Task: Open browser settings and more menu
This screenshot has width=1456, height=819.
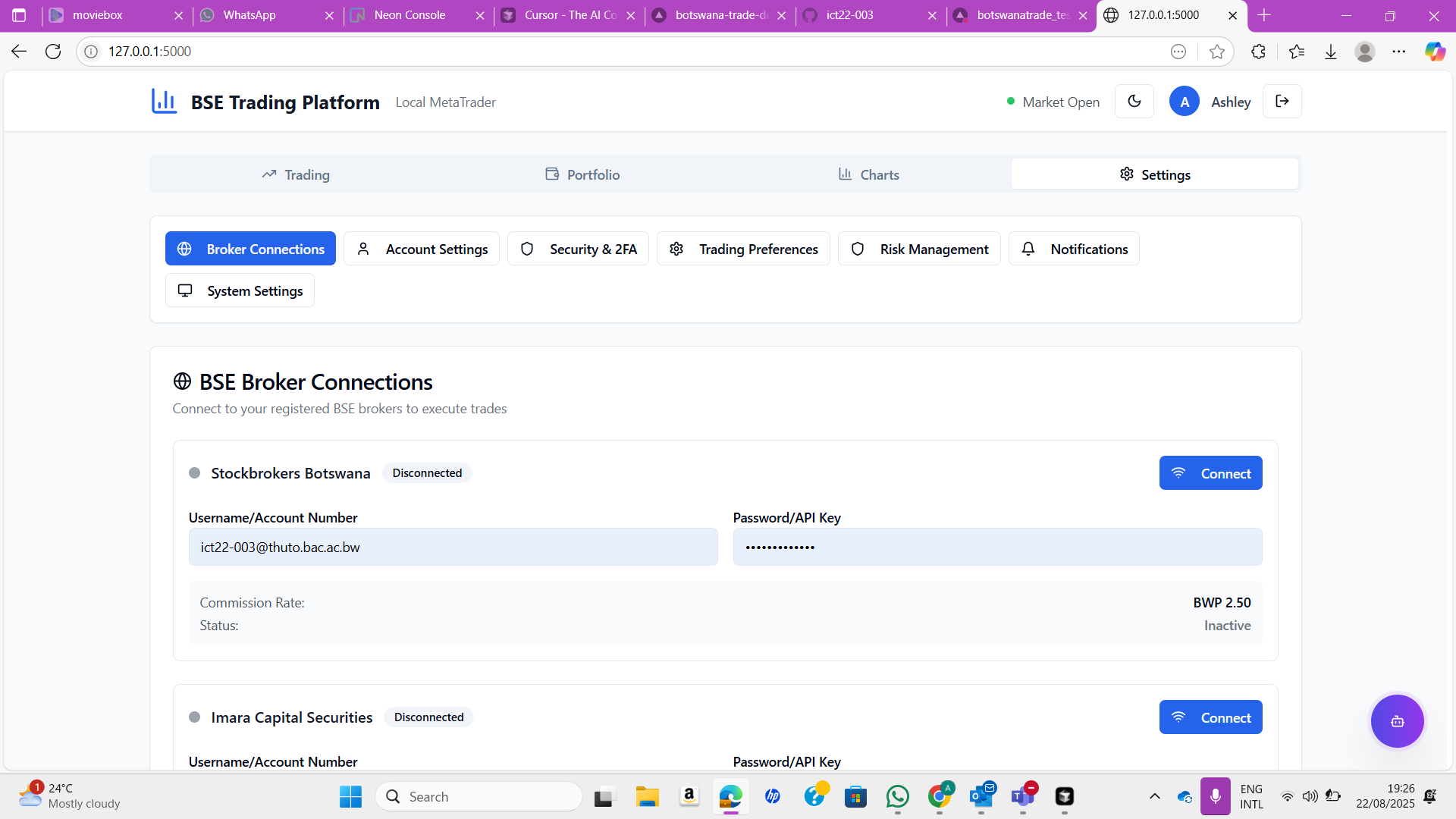Action: coord(1398,52)
